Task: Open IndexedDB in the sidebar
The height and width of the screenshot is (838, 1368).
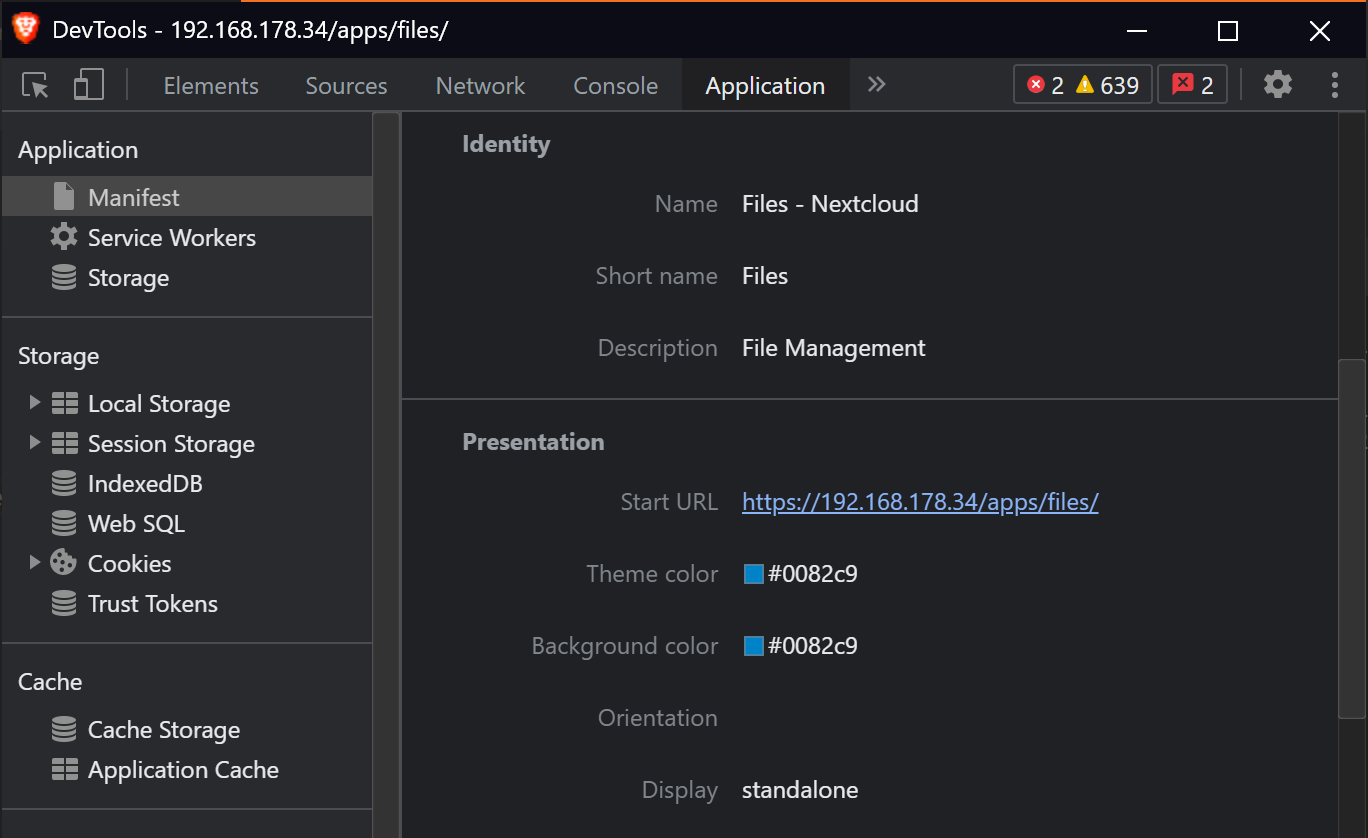Action: click(x=145, y=483)
